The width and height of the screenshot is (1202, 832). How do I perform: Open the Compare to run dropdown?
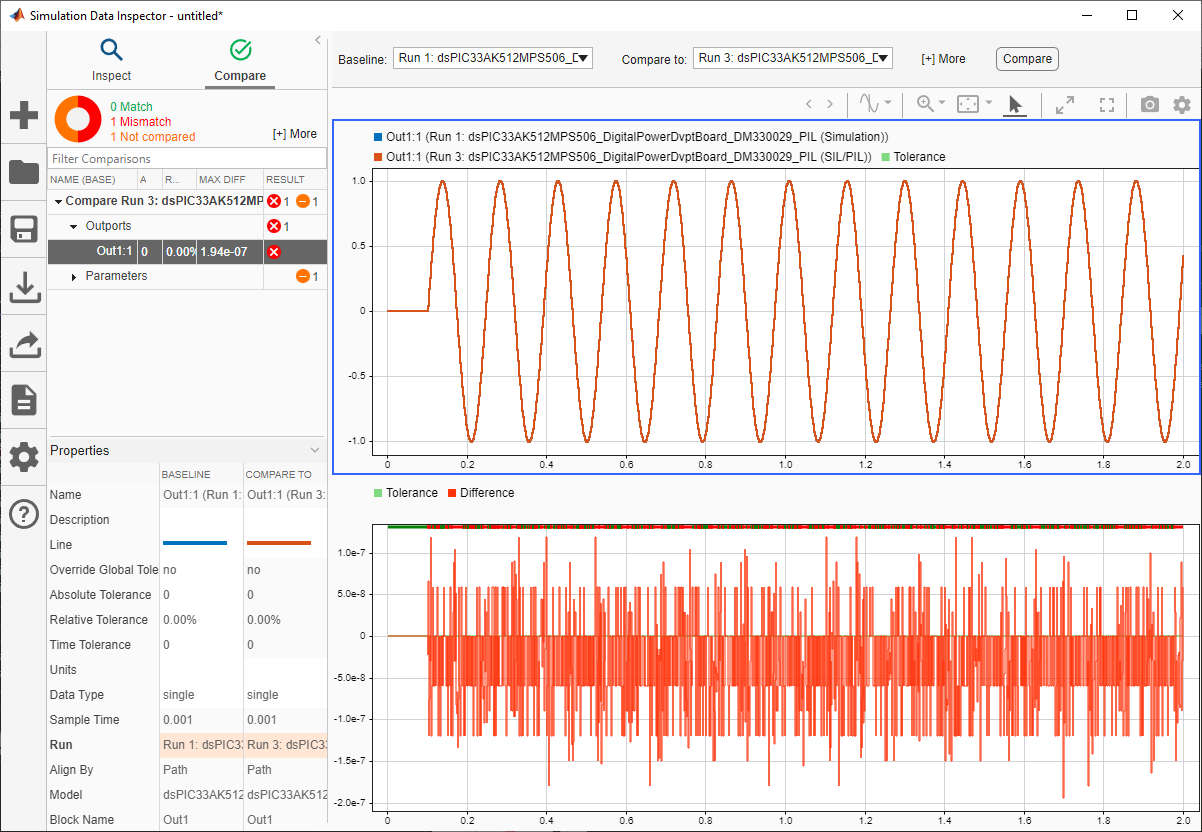point(792,58)
